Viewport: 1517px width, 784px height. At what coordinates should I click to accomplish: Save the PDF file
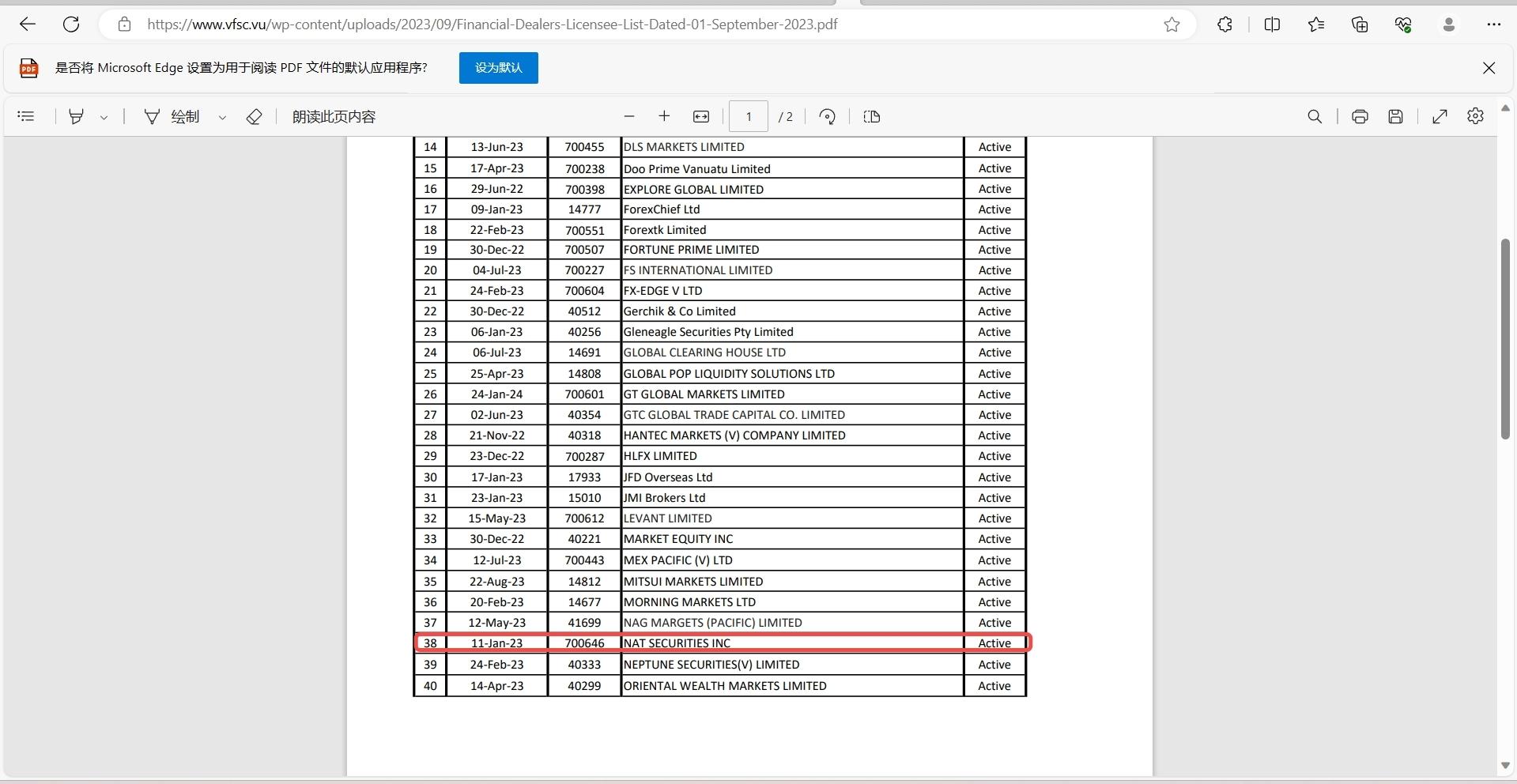pyautogui.click(x=1396, y=116)
